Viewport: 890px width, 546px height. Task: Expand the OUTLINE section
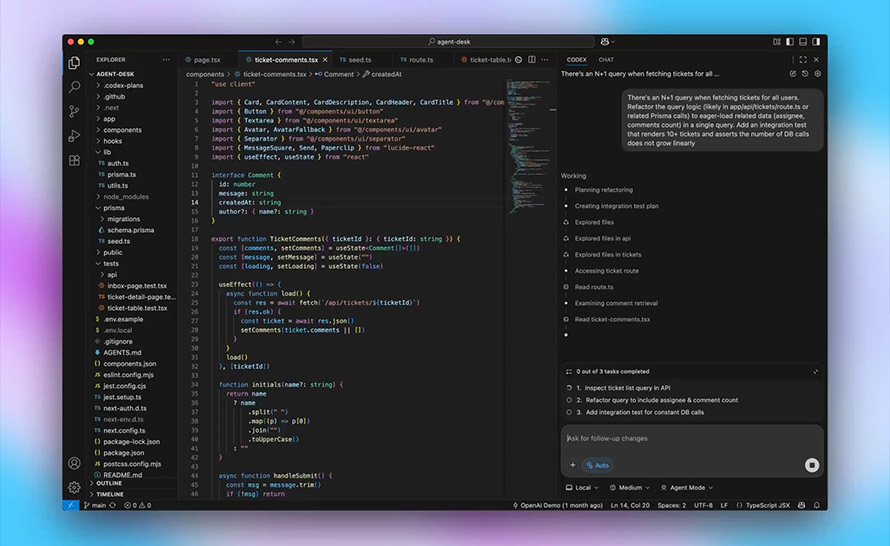click(x=106, y=484)
